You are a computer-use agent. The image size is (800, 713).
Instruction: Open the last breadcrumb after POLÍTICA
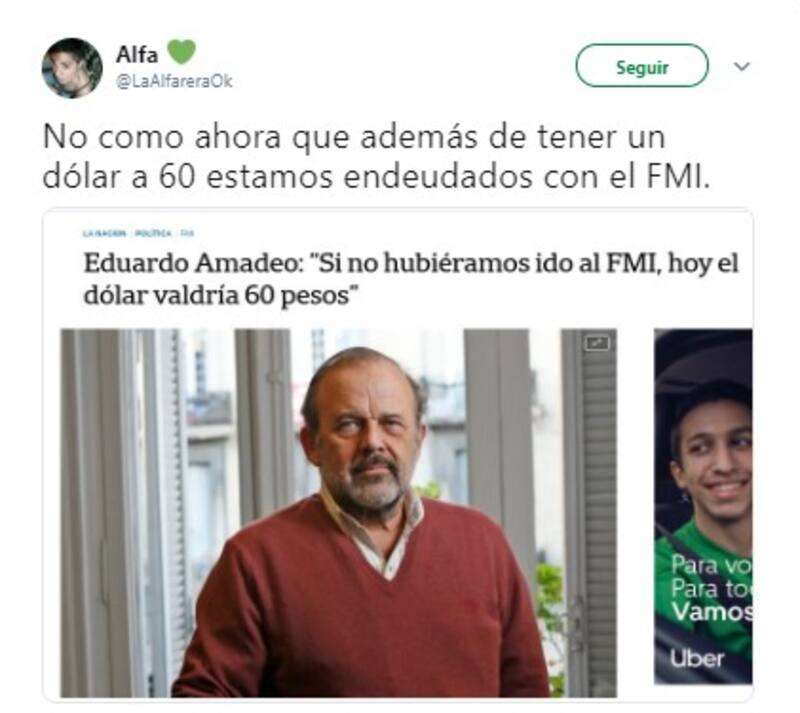pyautogui.click(x=187, y=233)
